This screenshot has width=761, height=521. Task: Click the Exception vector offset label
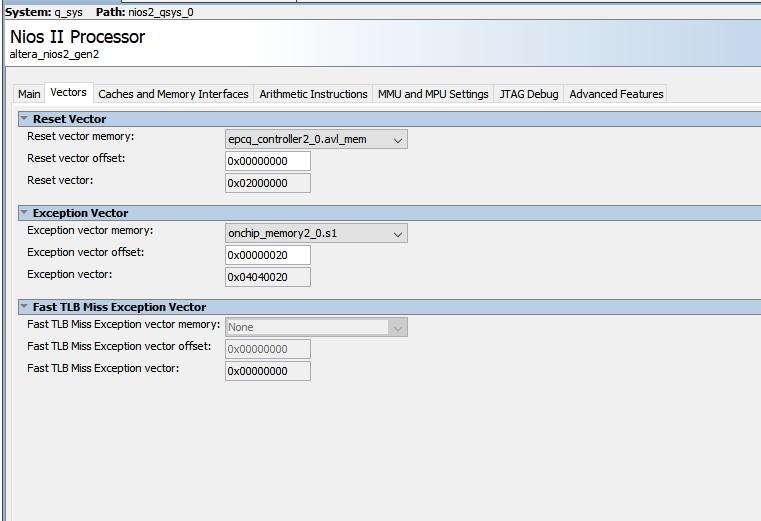point(85,252)
